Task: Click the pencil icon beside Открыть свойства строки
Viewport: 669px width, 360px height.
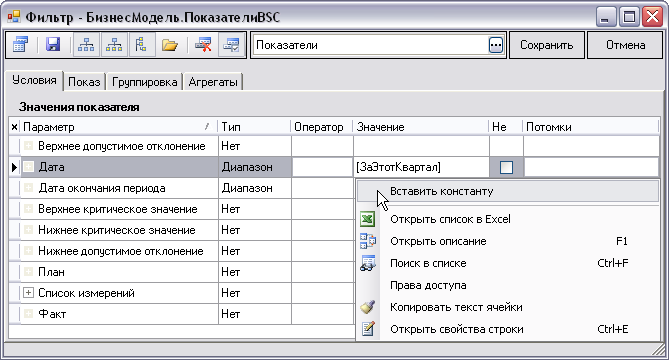Action: [x=367, y=329]
